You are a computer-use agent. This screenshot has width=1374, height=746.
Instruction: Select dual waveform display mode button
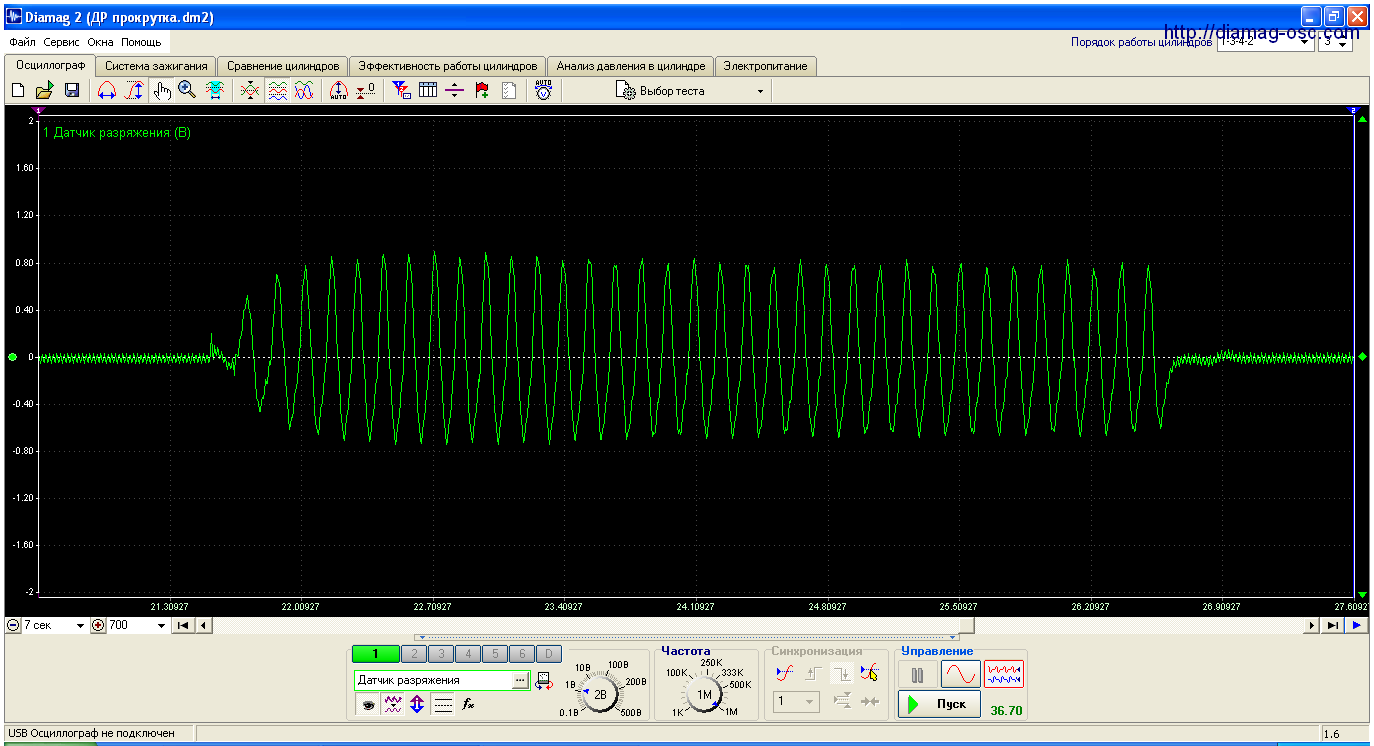pos(1004,674)
